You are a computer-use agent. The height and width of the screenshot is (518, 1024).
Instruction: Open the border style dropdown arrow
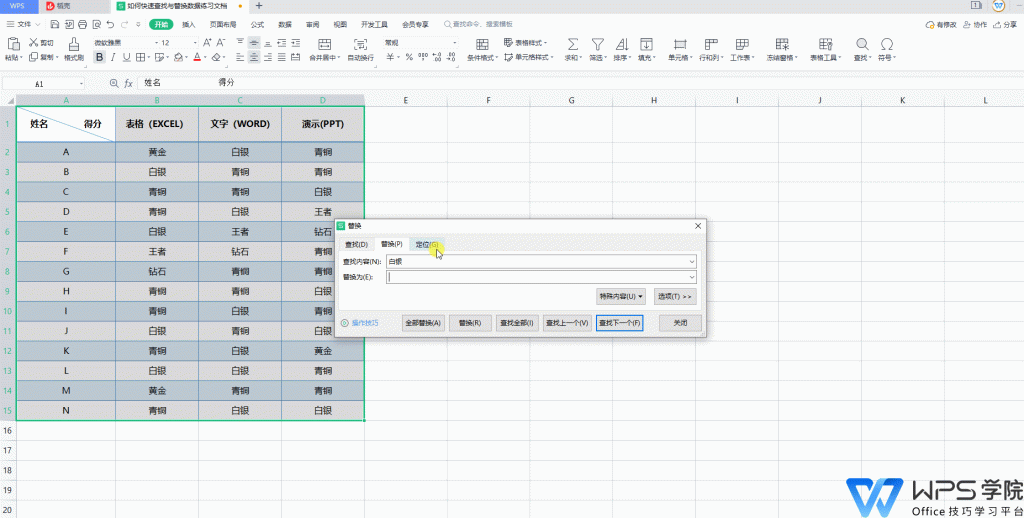(x=149, y=57)
